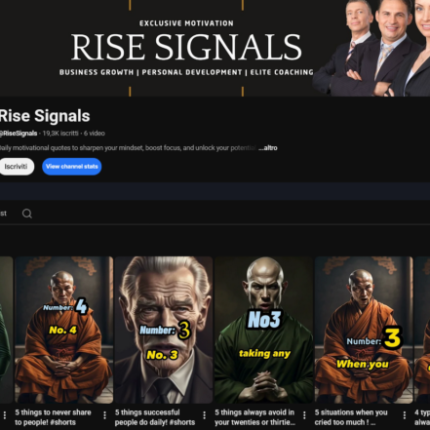Click the title "5 things always avoid in your twenties"

[x=255, y=417]
